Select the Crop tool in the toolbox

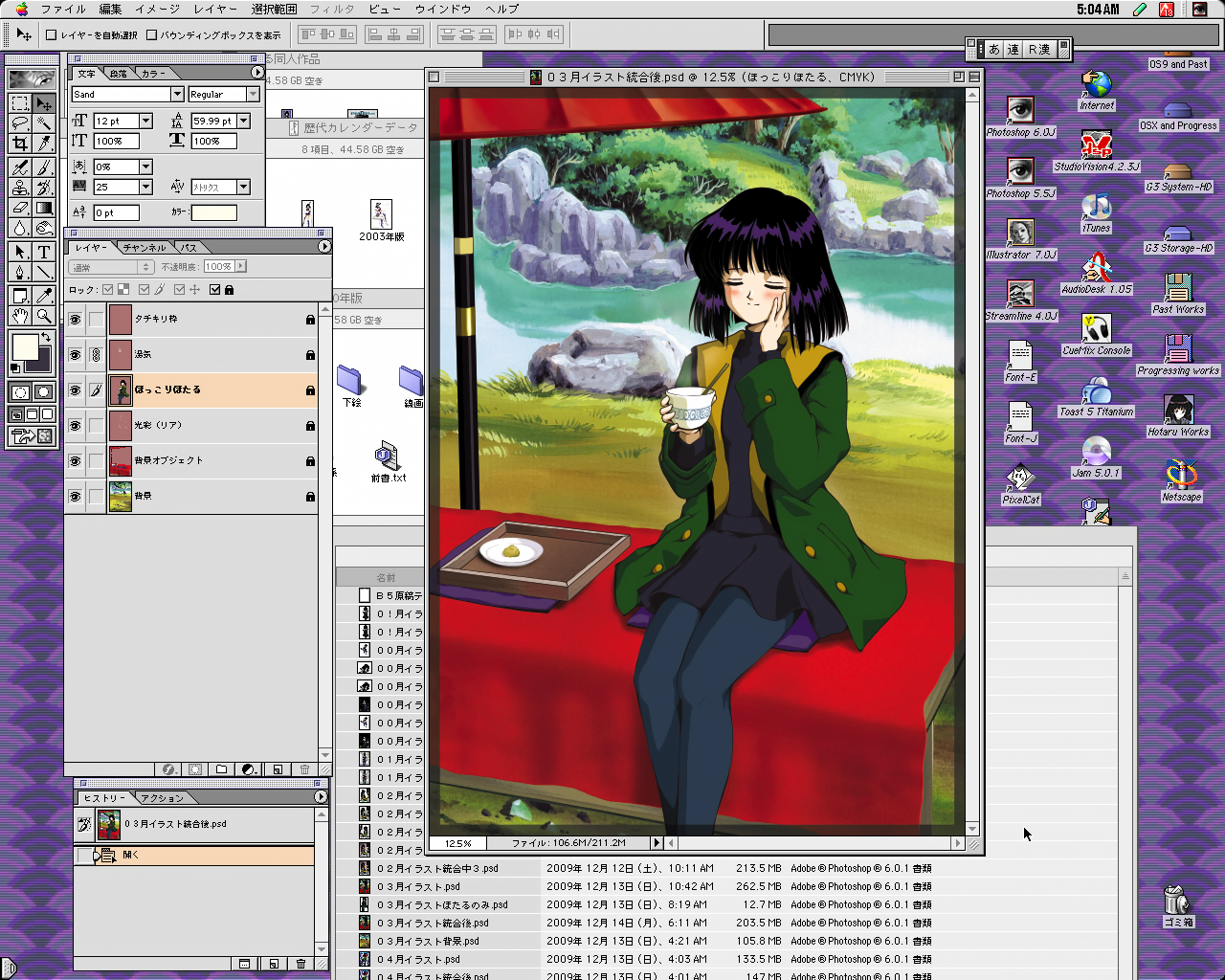(19, 144)
